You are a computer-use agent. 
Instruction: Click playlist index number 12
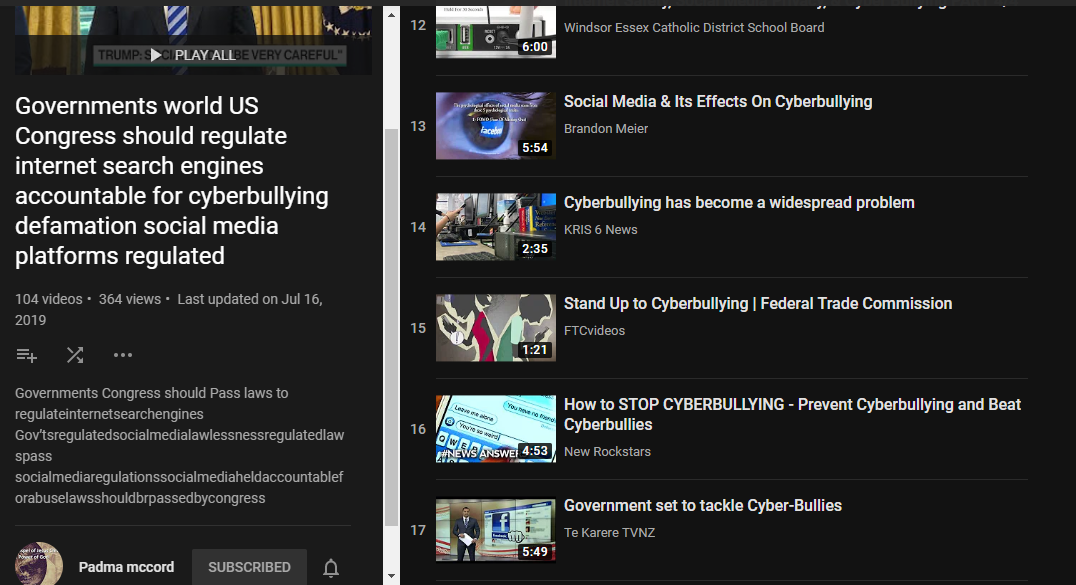[x=418, y=25]
